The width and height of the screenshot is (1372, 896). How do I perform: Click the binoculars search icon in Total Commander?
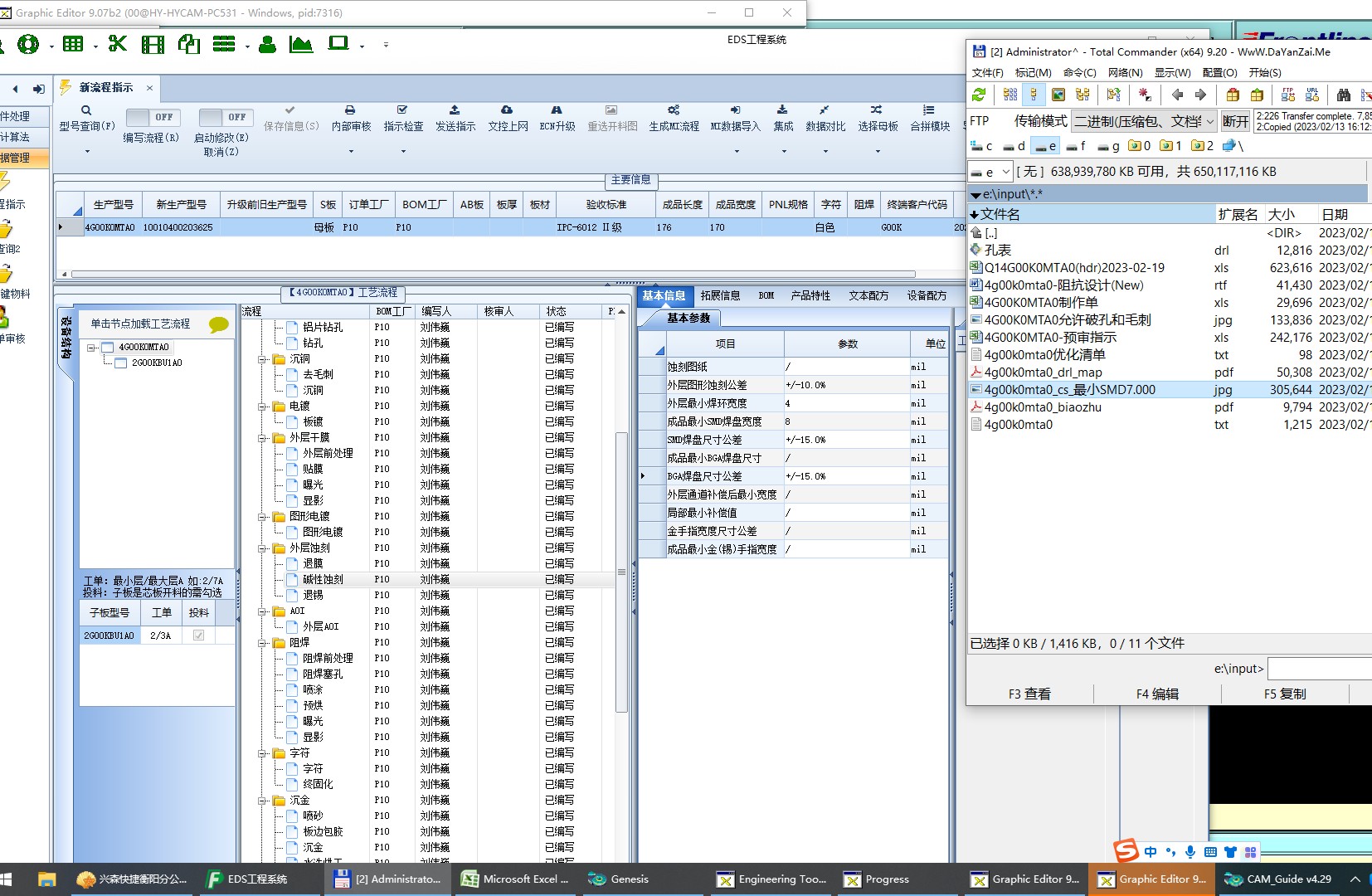pos(1343,95)
